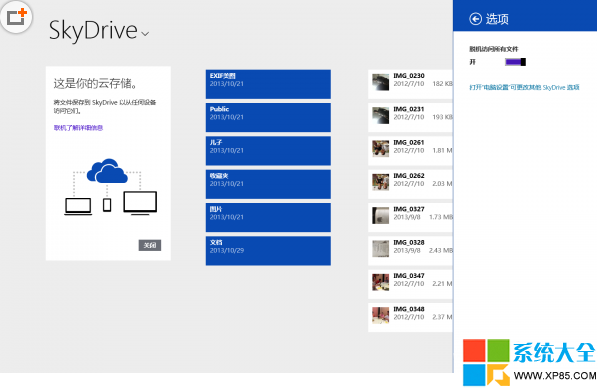Image resolution: width=599 pixels, height=388 pixels.
Task: Open the IMG_0261 thumbnail
Action: [380, 149]
